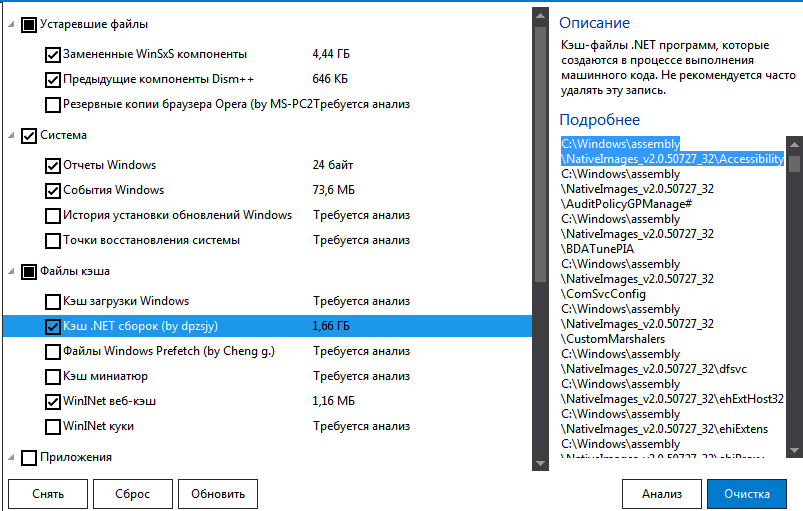The width and height of the screenshot is (803, 511).
Task: Enable Резервные копии браузера Opera checkbox
Action: (53, 104)
